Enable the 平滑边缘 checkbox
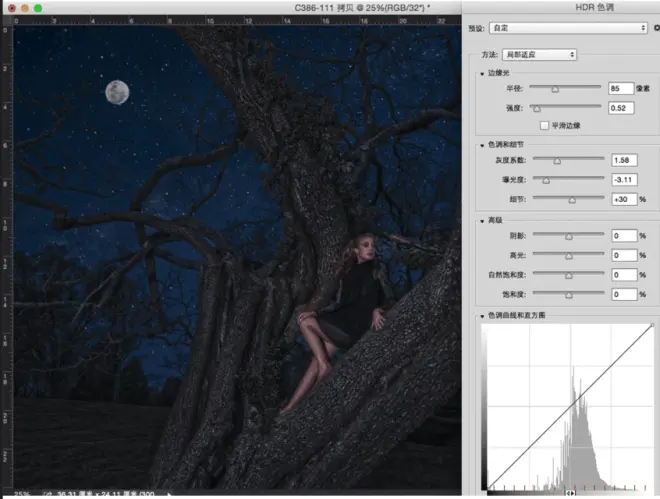The image size is (660, 499). [544, 125]
